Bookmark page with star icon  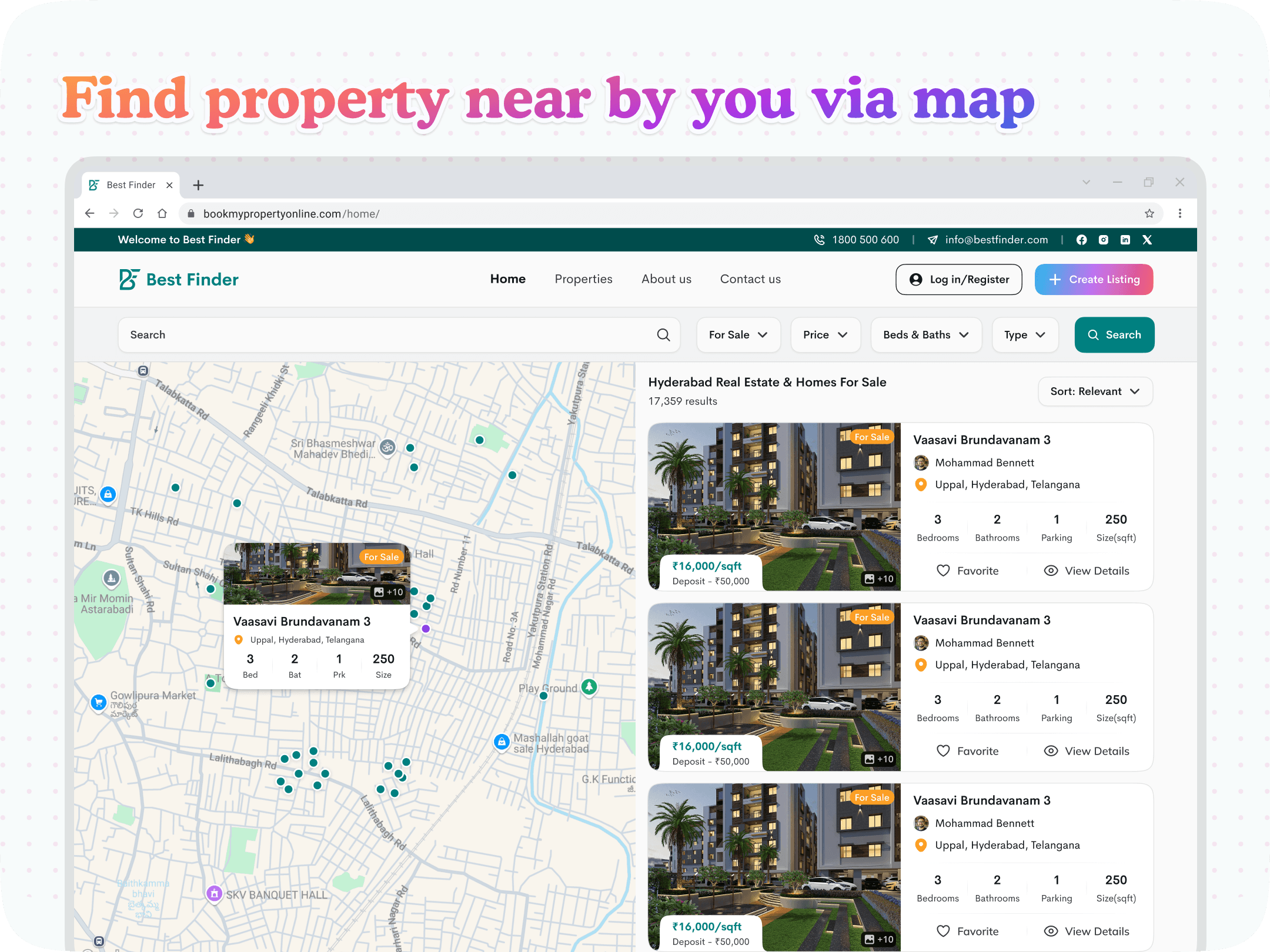pyautogui.click(x=1149, y=213)
